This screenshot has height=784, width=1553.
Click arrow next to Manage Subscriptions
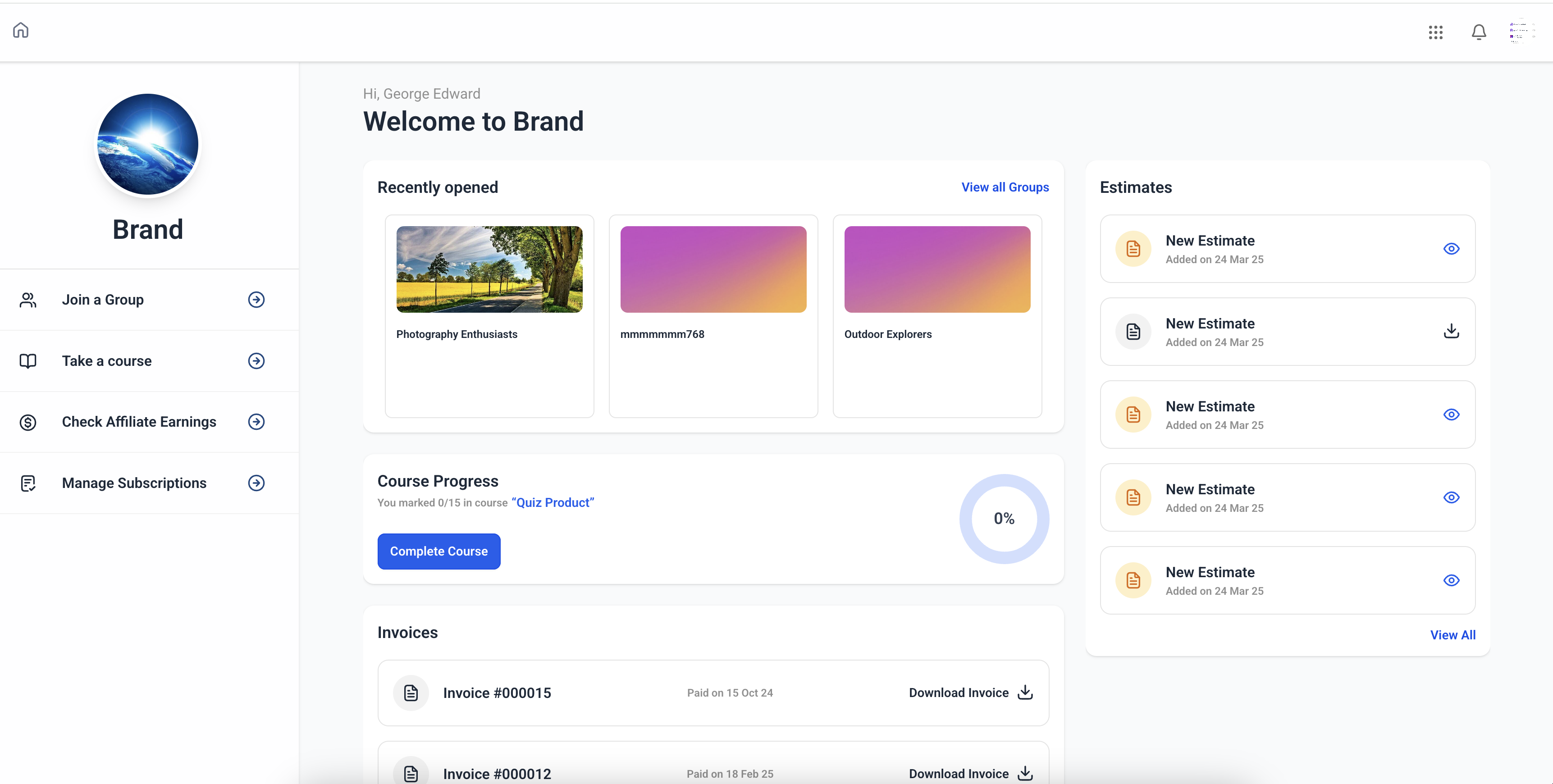pyautogui.click(x=256, y=483)
